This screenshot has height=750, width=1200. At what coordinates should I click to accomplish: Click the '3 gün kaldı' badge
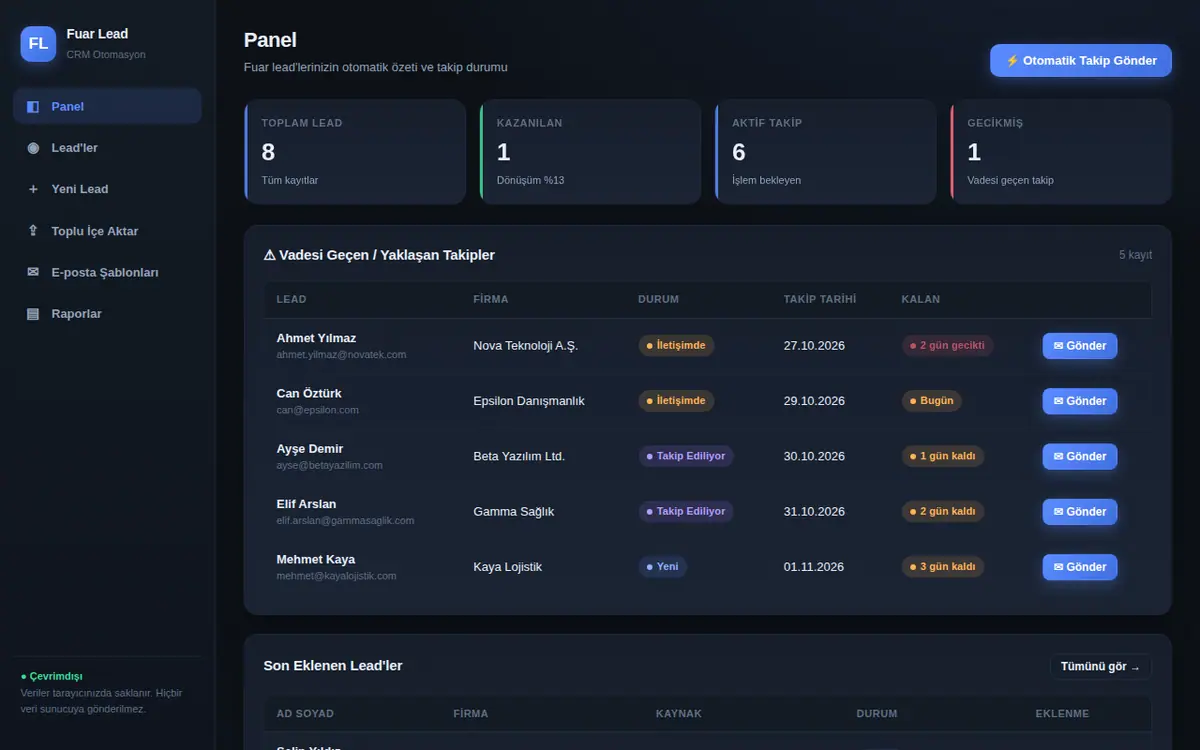pos(943,567)
